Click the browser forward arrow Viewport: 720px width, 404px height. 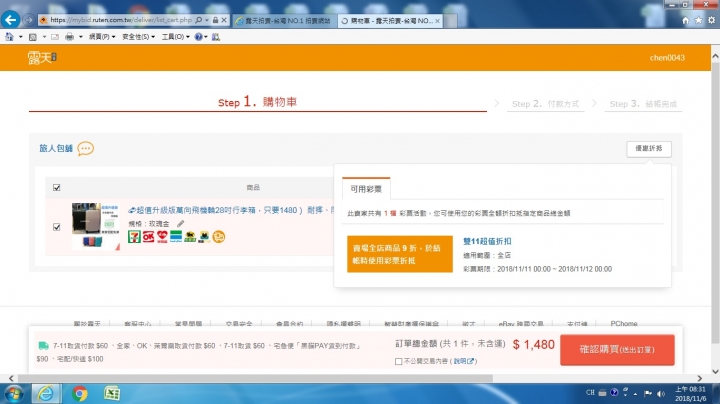click(x=28, y=20)
